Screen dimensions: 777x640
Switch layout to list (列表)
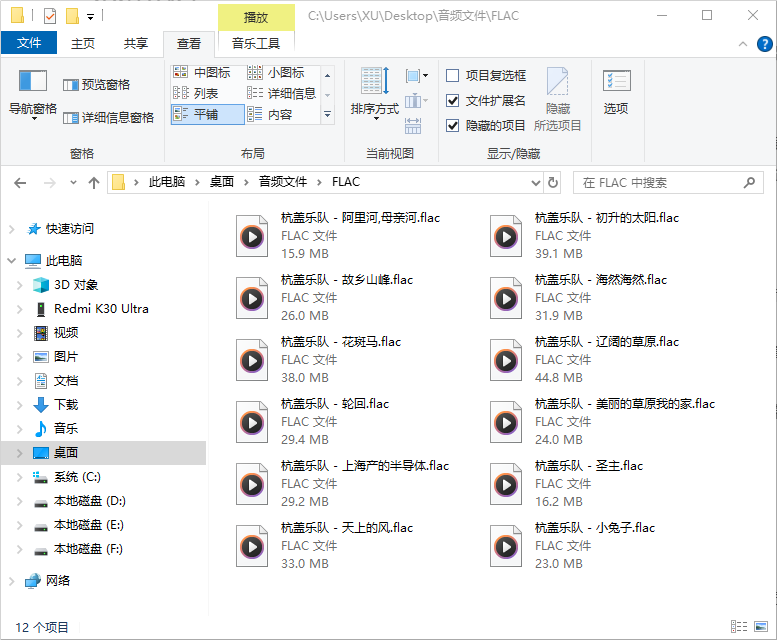pos(196,93)
